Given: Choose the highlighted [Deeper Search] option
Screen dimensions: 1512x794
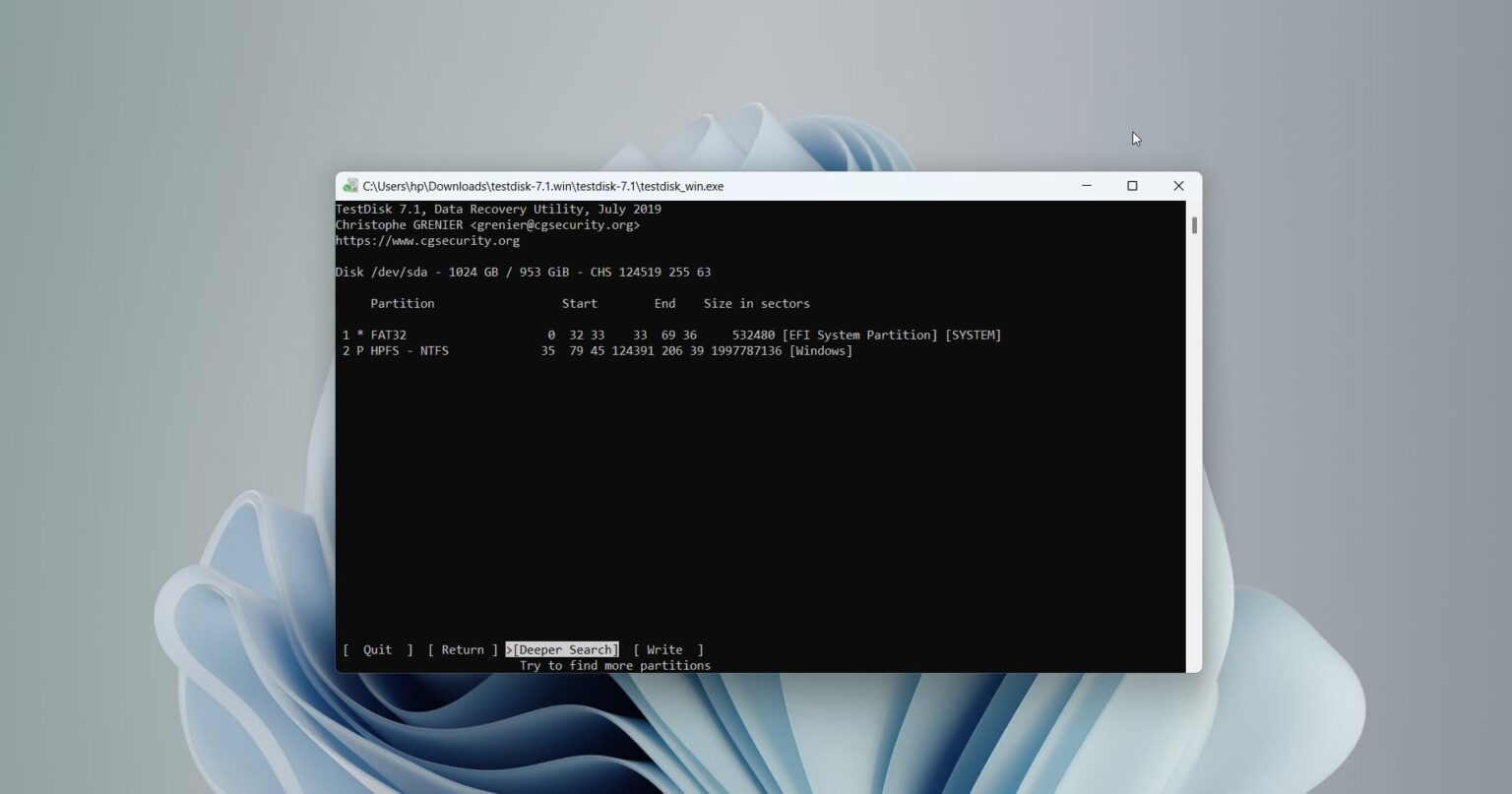Looking at the screenshot, I should tap(562, 649).
